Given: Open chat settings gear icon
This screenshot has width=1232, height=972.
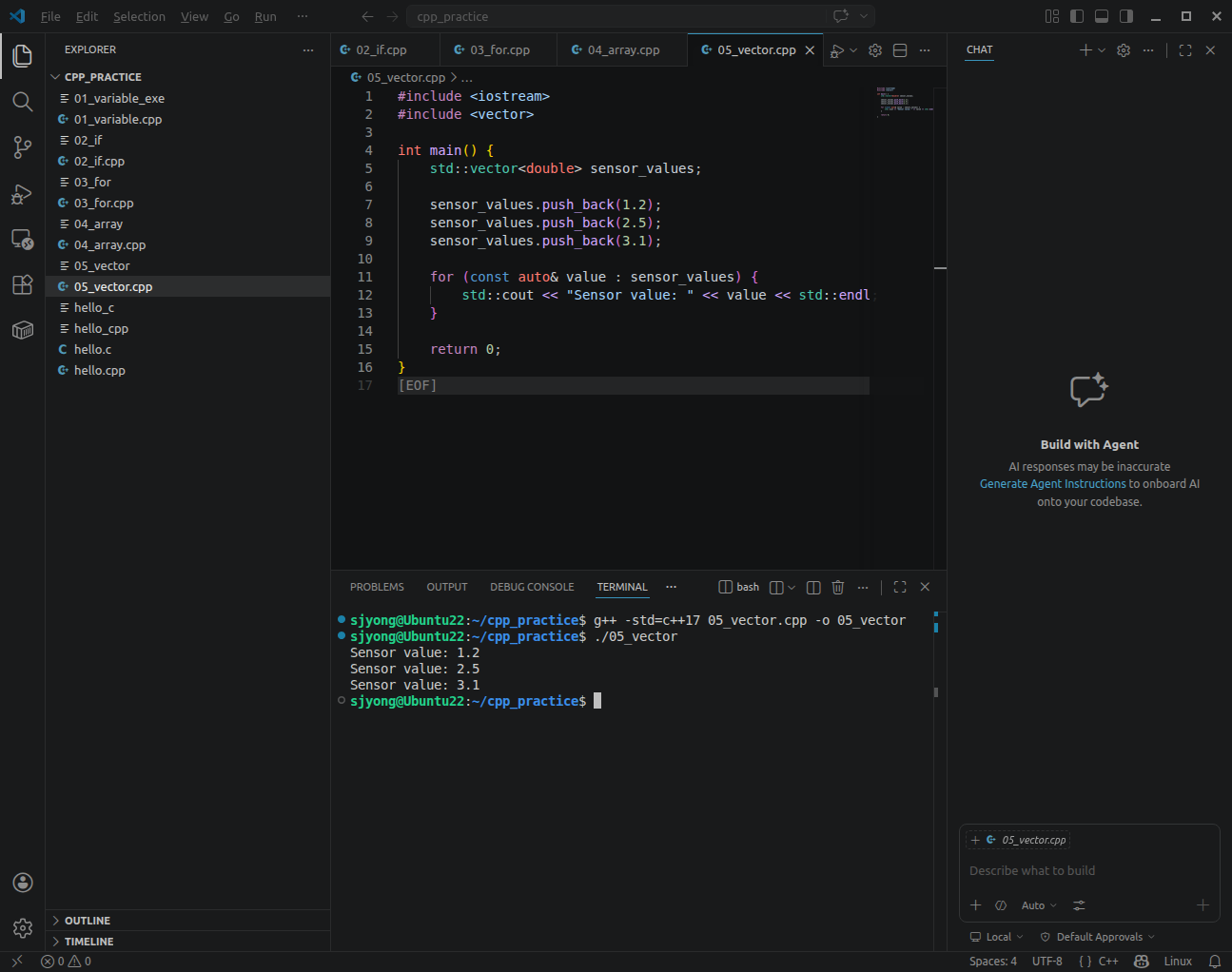Looking at the screenshot, I should (1124, 50).
